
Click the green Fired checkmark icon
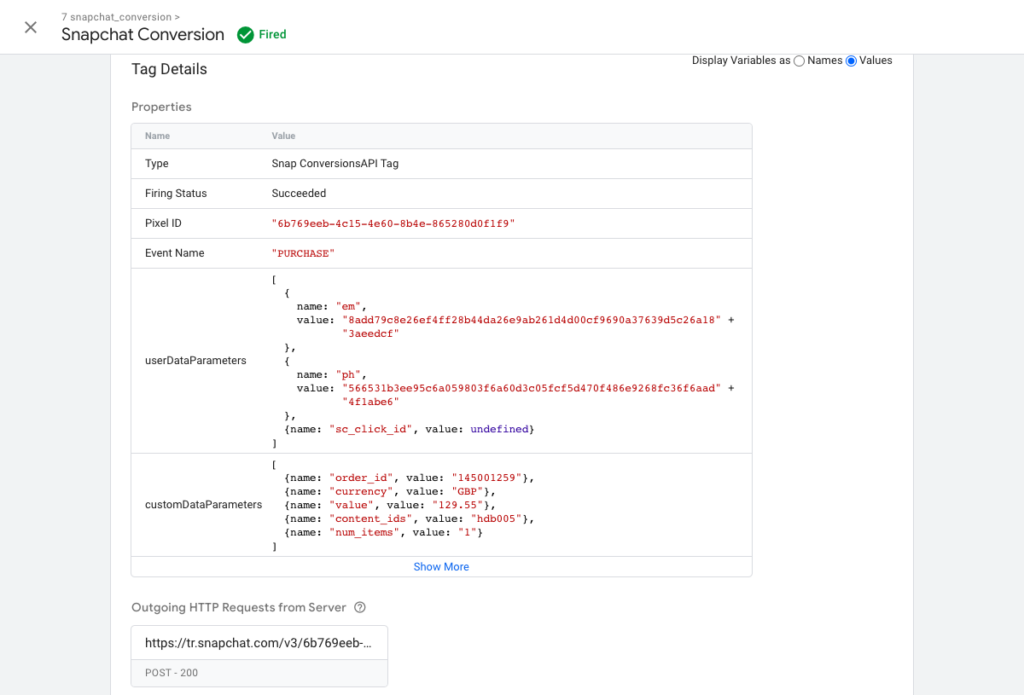(x=245, y=35)
